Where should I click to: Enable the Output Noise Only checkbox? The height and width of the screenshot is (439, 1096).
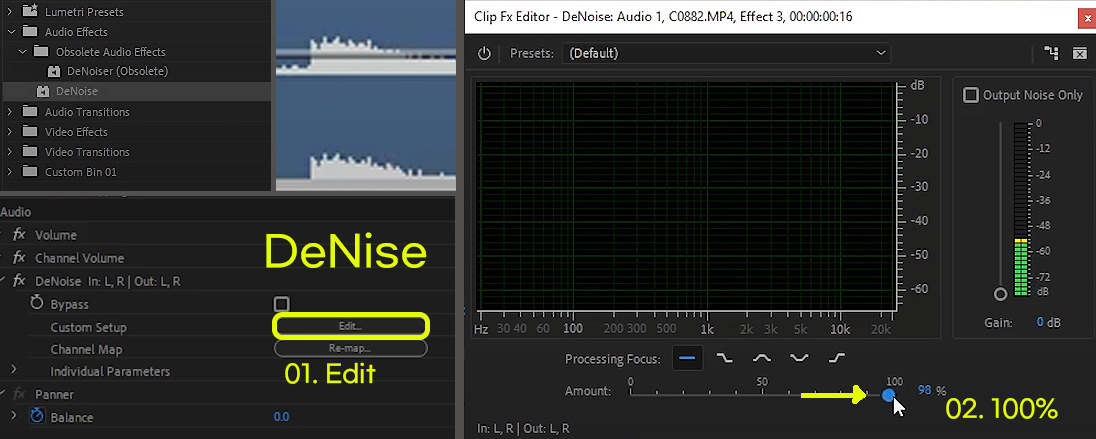[971, 95]
